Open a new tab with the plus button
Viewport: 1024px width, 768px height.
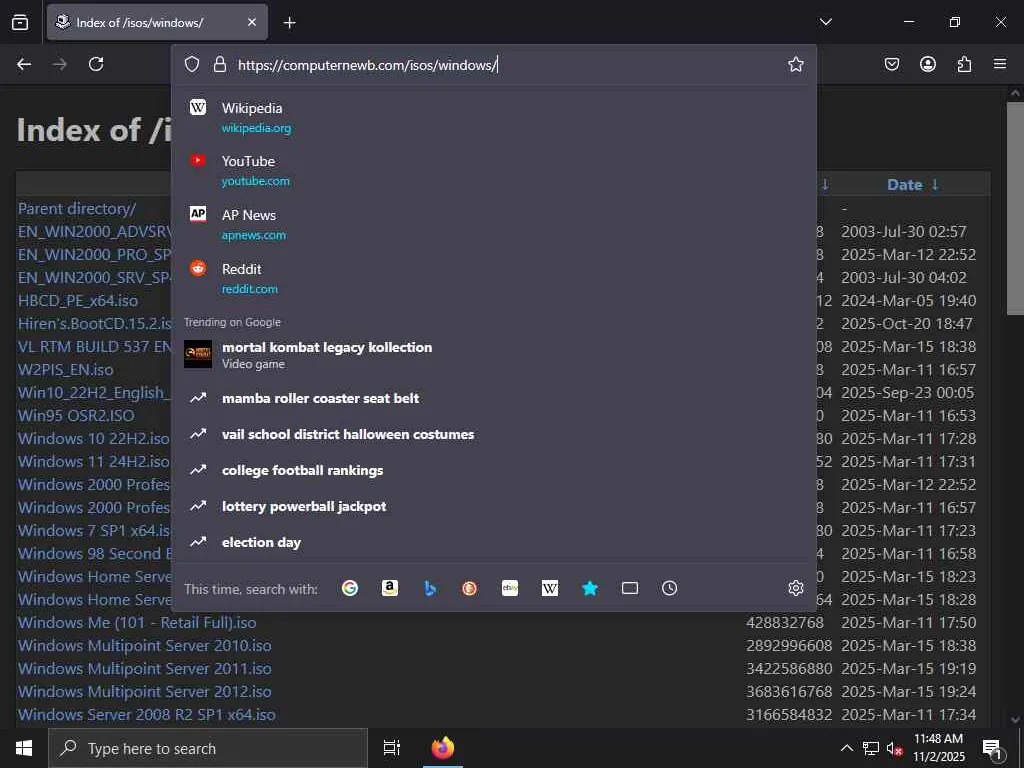[x=289, y=23]
